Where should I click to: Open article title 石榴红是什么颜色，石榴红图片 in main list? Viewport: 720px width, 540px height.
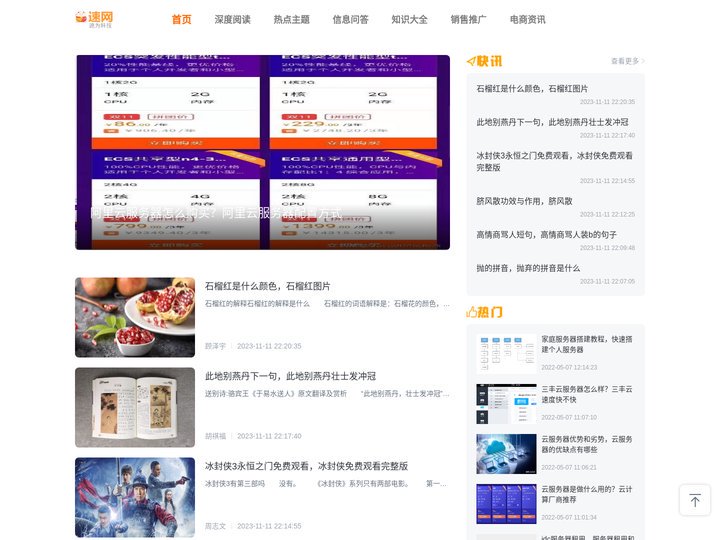coord(267,286)
